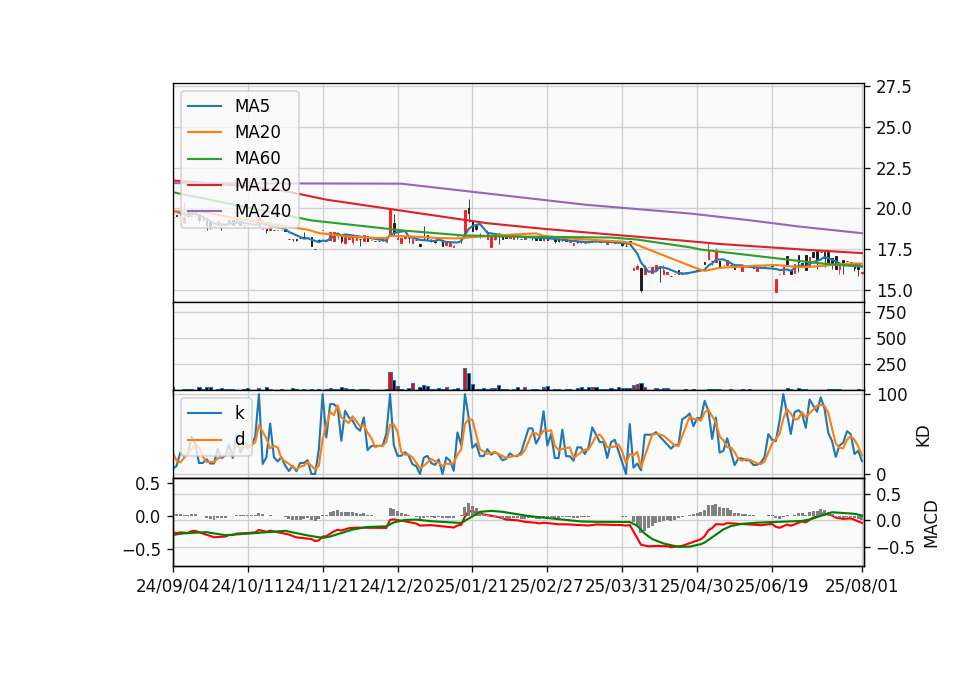Click the MA5 legend label
This screenshot has width=960, height=690.
click(252, 106)
